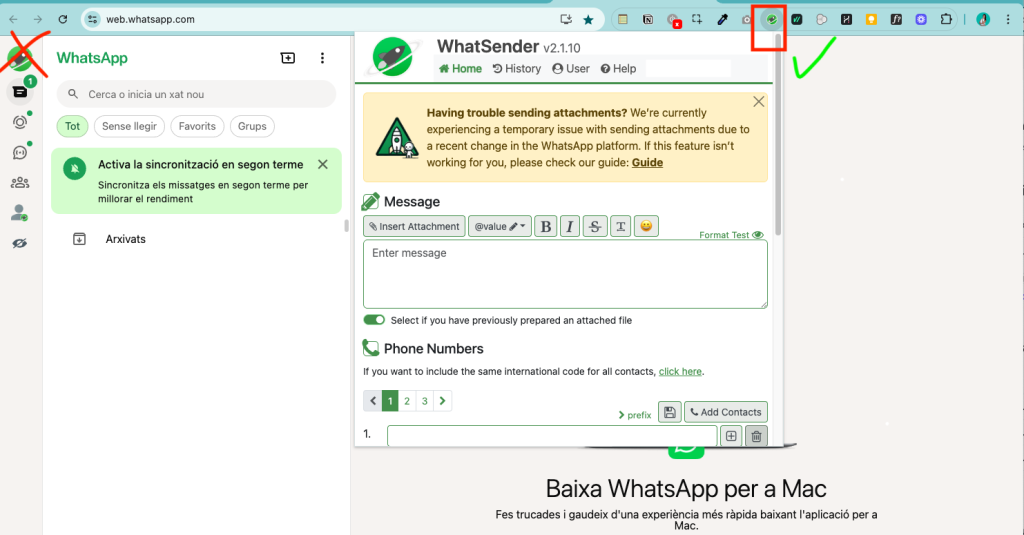Image resolution: width=1024 pixels, height=535 pixels.
Task: Expand the prefix option
Action: [634, 415]
